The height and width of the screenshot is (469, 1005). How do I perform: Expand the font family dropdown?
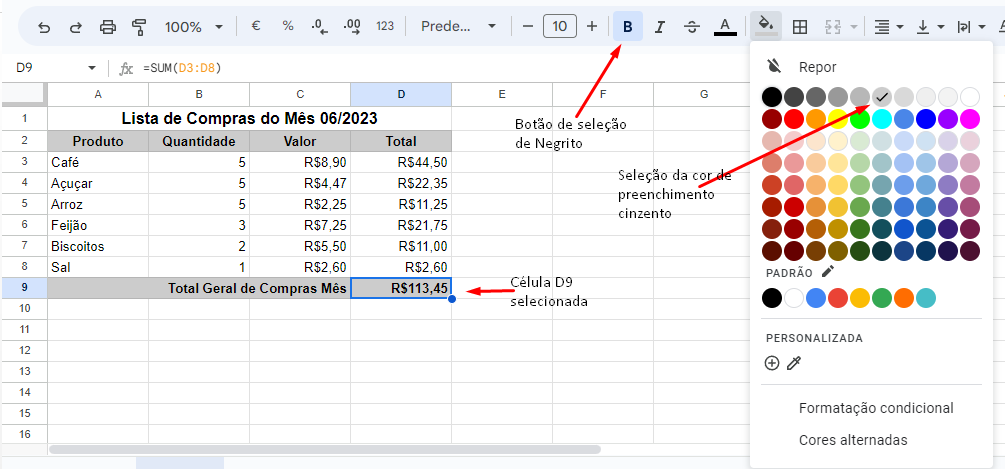point(460,27)
